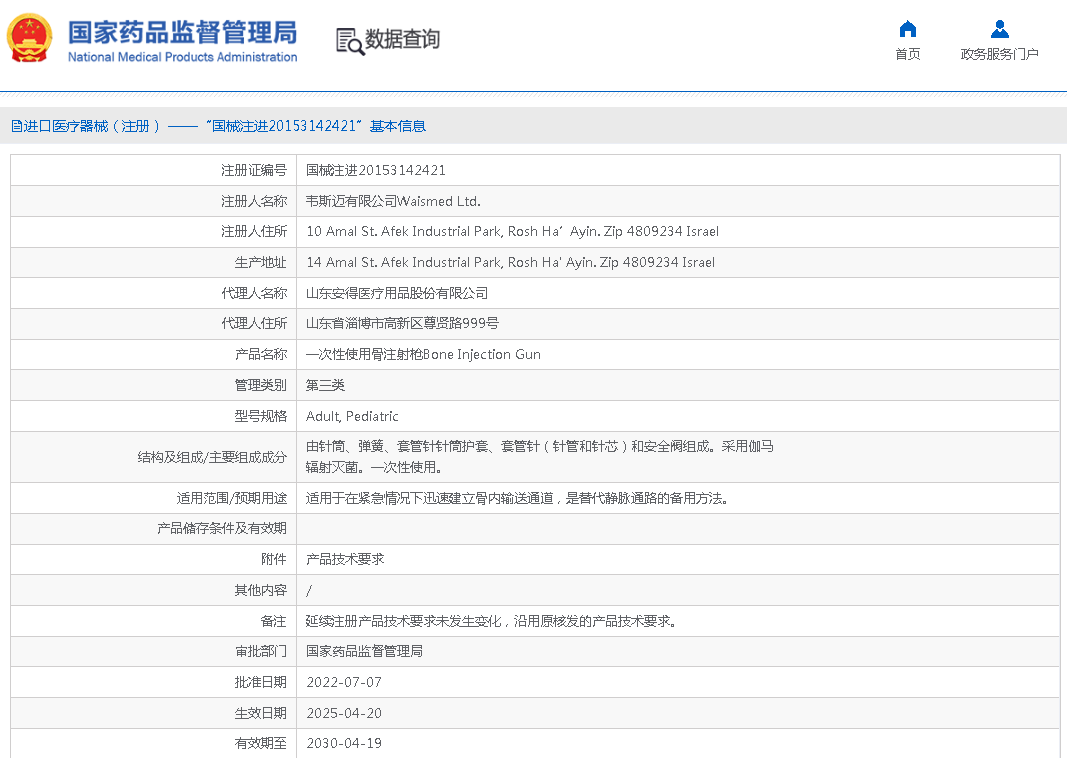The width and height of the screenshot is (1067, 758).
Task: Click the 政务服务门户 person icon
Action: 999,29
